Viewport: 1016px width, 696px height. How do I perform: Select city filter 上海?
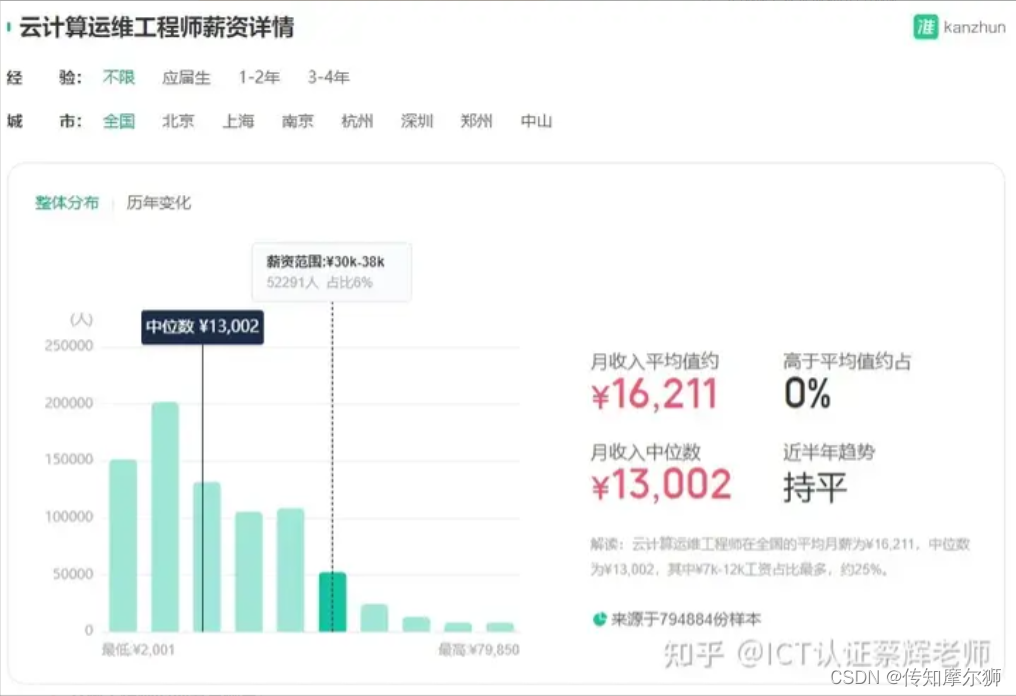pos(238,121)
